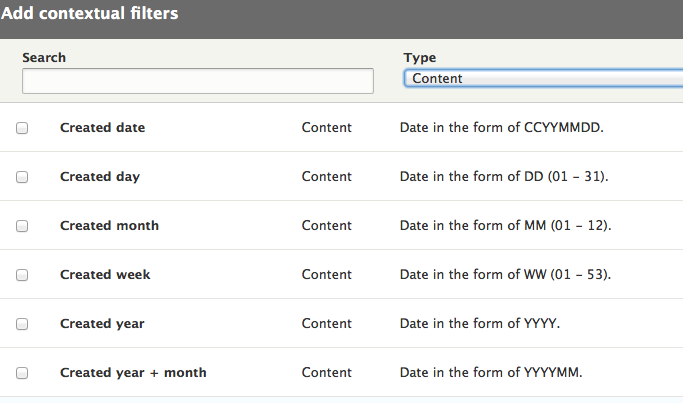Enable the Created day filter checkbox
The image size is (683, 403).
pyautogui.click(x=22, y=177)
